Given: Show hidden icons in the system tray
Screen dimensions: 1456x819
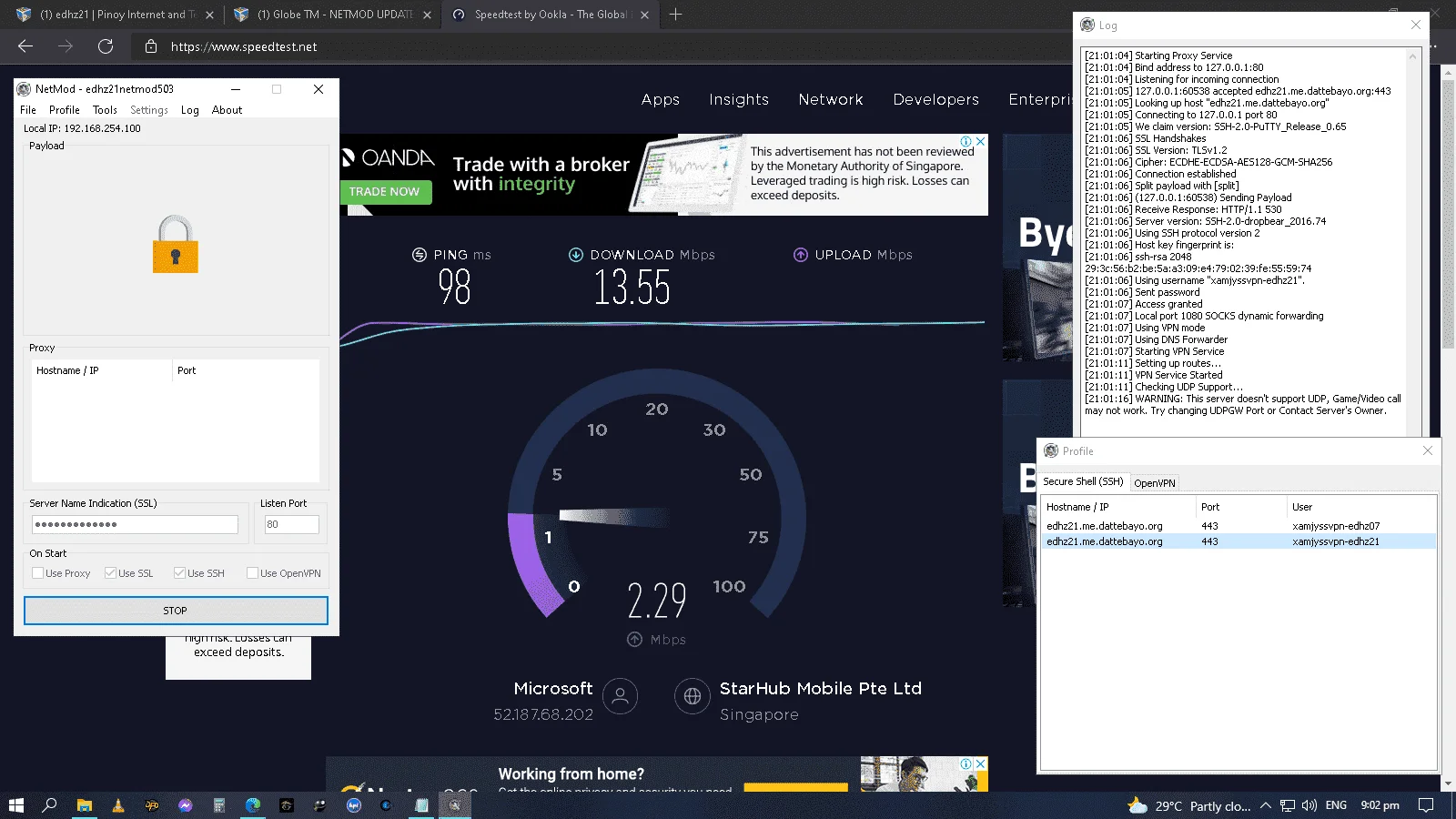Looking at the screenshot, I should 1265,805.
